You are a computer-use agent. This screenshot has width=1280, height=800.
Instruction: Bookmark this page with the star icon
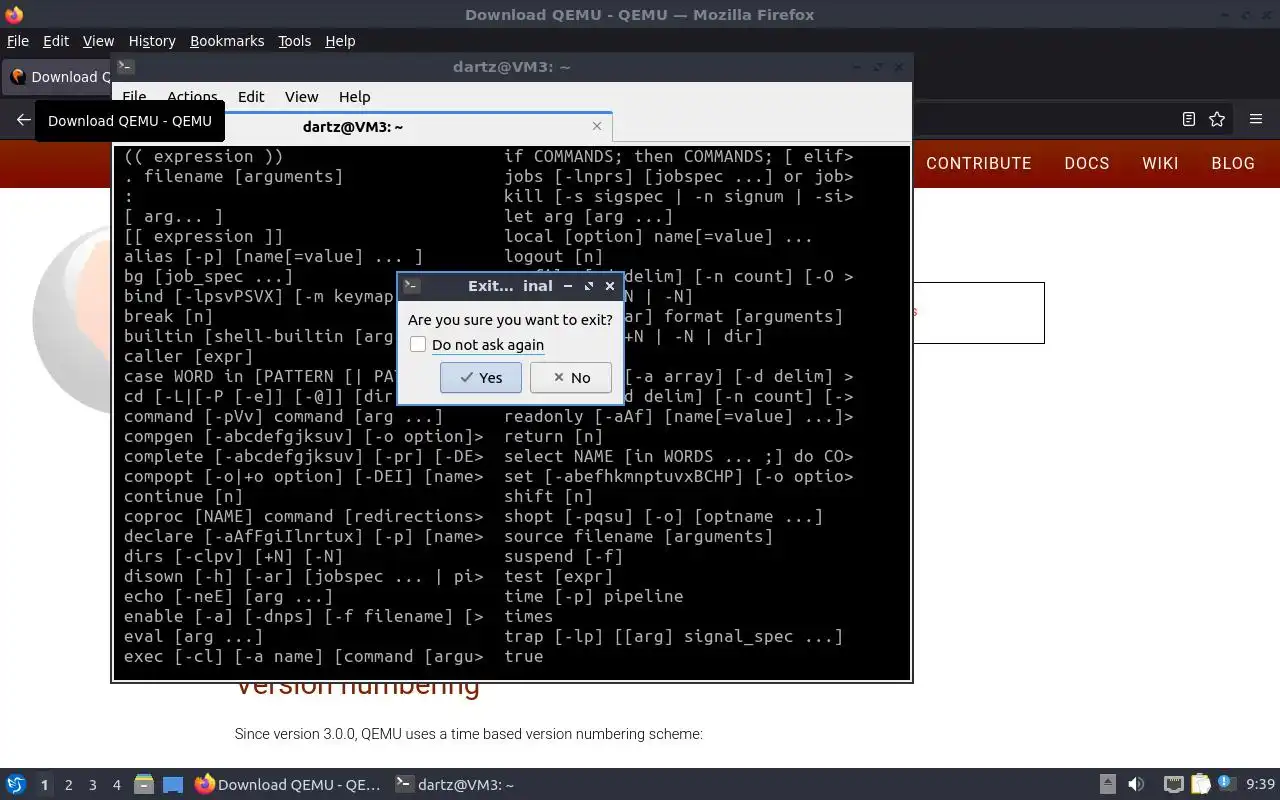(1217, 119)
